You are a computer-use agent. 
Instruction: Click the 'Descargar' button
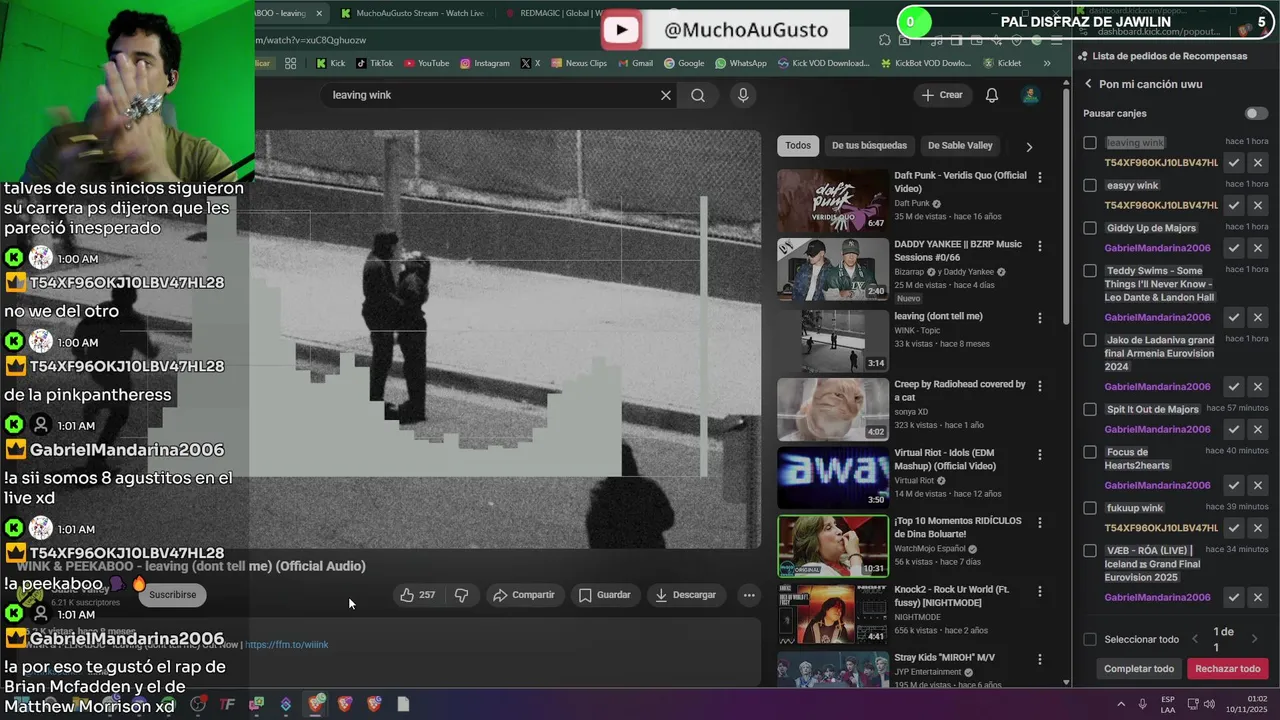(686, 595)
